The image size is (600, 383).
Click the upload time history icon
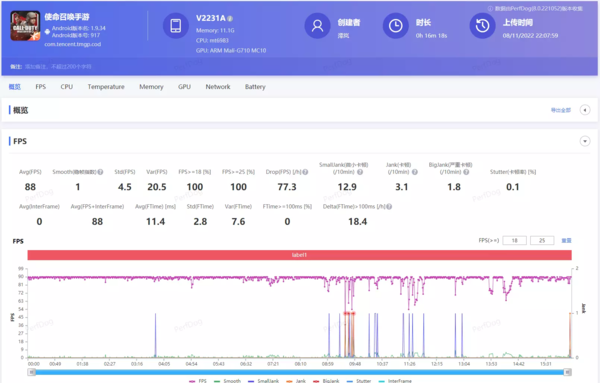point(482,26)
